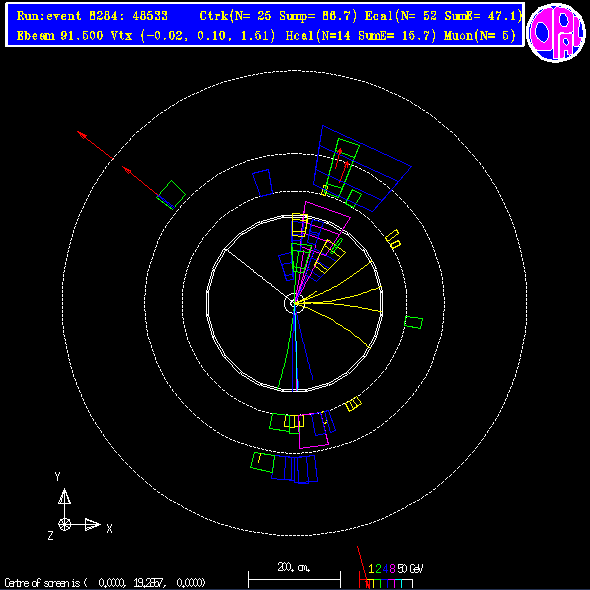Click the cyan 50 GeV legend box
The height and width of the screenshot is (590, 590).
399,584
